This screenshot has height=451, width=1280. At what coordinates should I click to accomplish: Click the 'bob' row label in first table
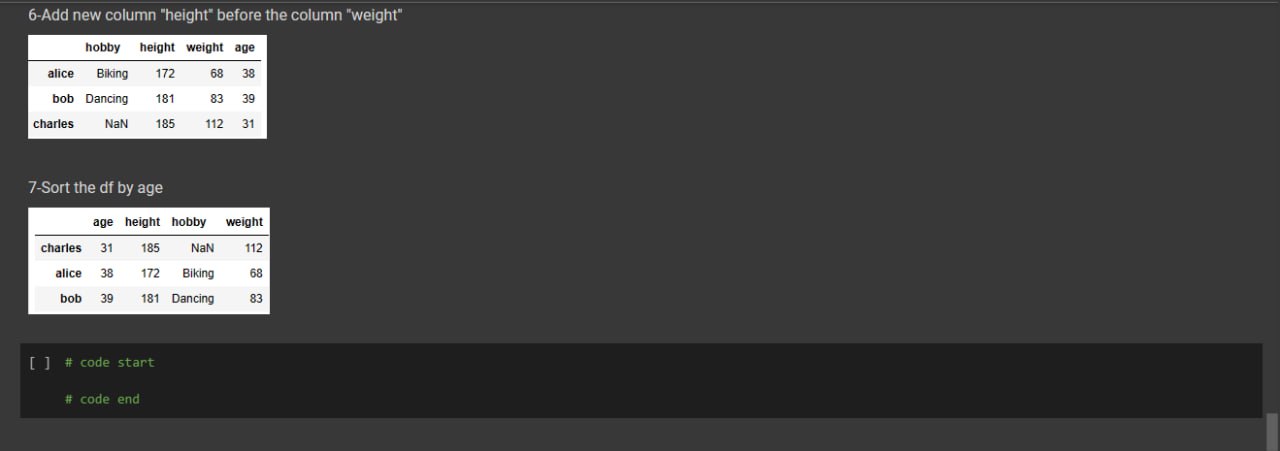coord(64,99)
